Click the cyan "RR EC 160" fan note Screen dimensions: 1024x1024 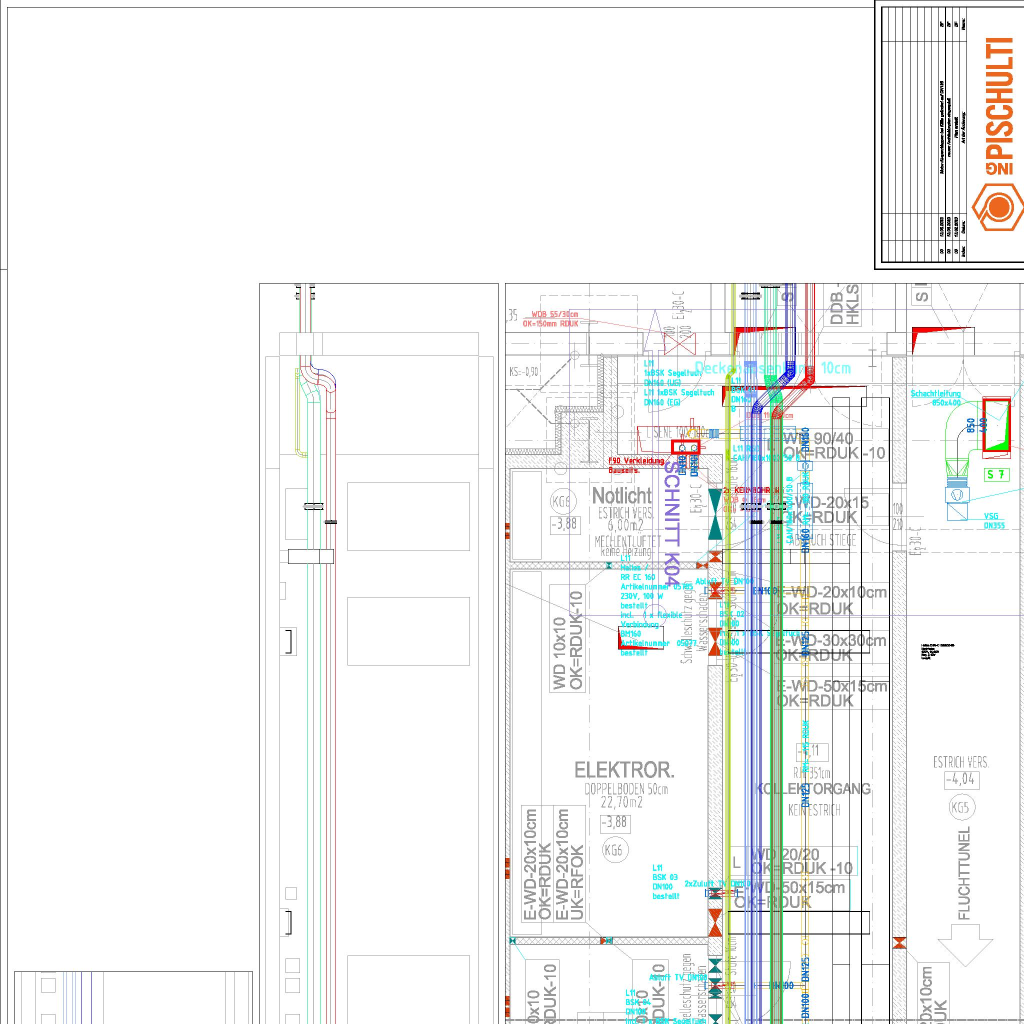(637, 577)
